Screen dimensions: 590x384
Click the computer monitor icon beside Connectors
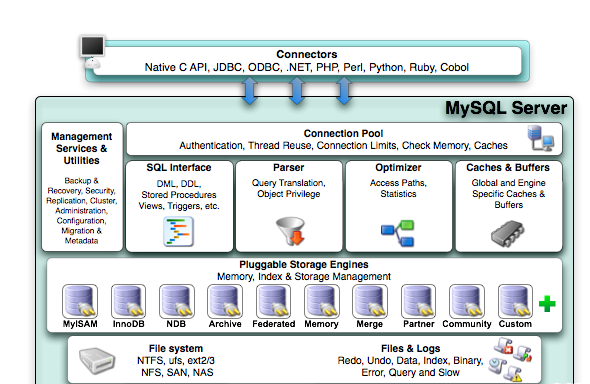click(x=92, y=52)
